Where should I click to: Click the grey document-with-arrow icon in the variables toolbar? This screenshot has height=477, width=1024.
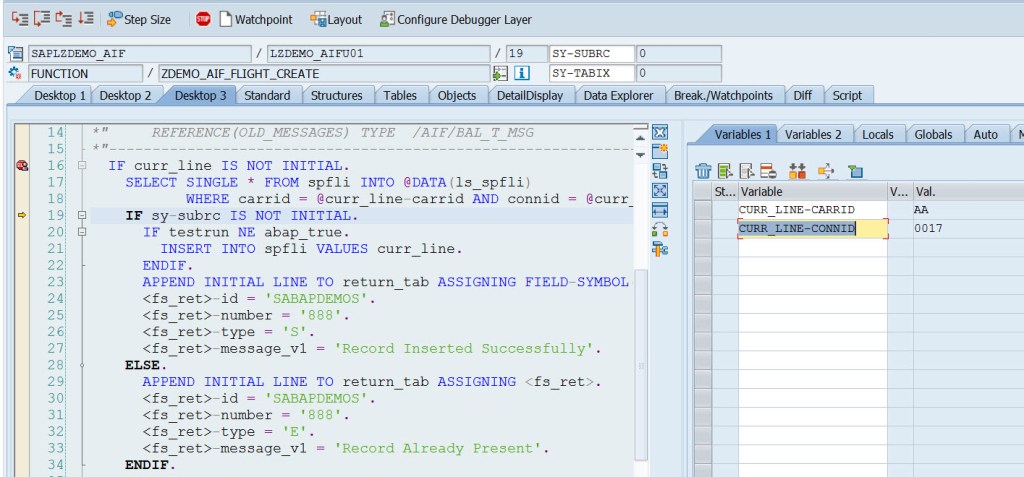click(747, 171)
